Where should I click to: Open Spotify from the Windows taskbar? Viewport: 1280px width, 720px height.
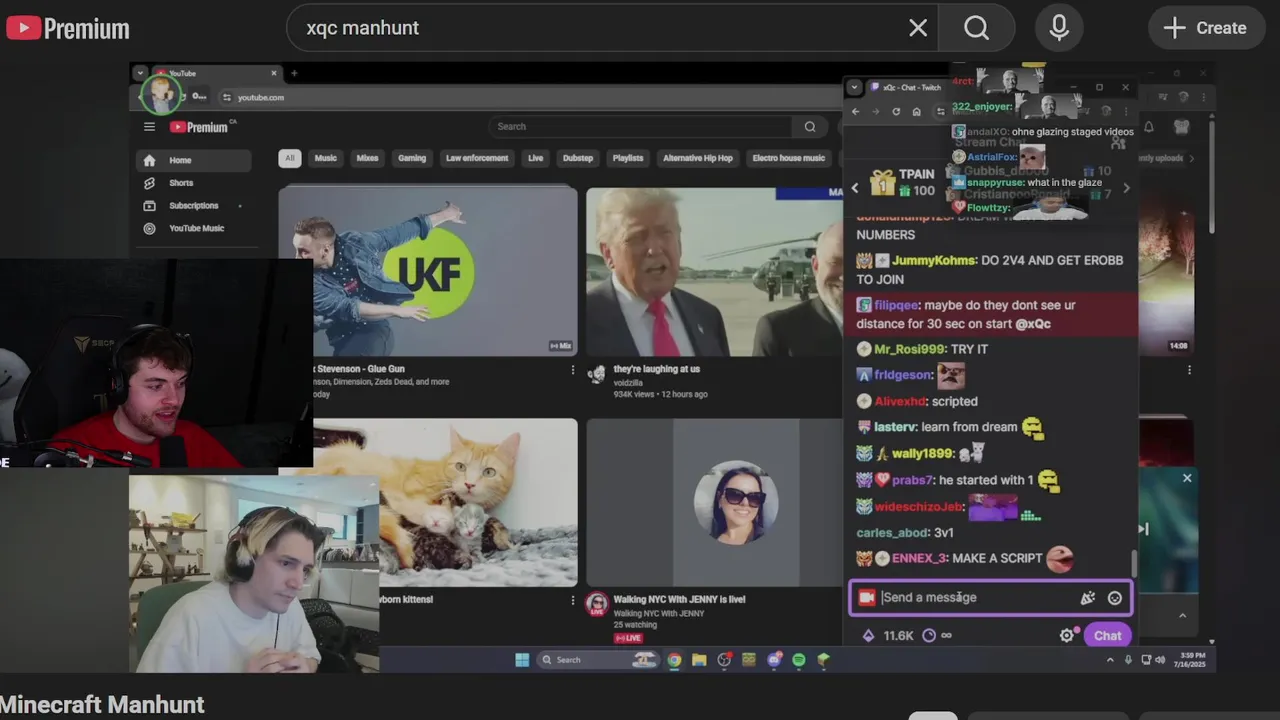point(799,660)
